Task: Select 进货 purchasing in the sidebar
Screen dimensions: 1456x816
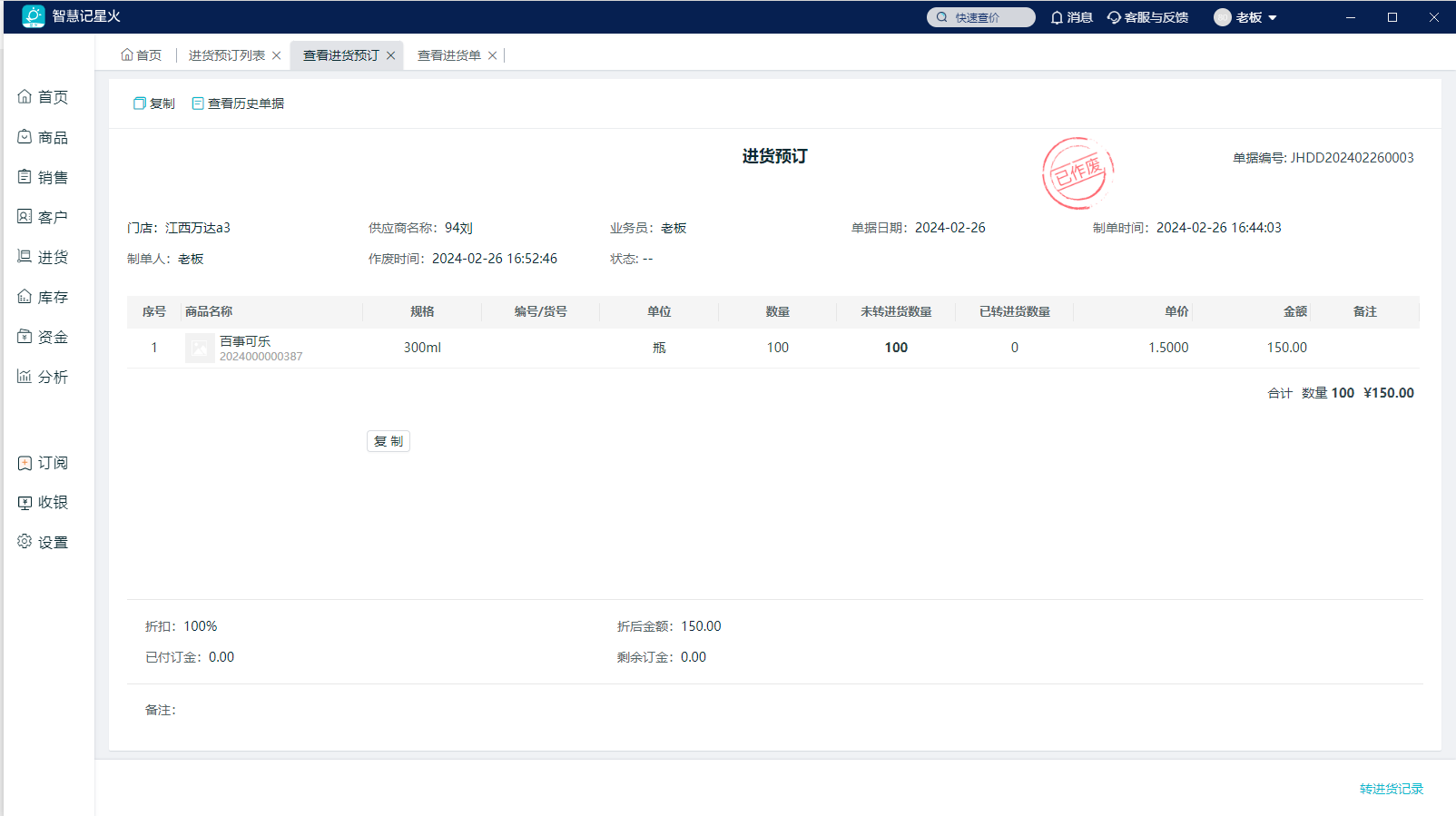Action: tap(43, 257)
